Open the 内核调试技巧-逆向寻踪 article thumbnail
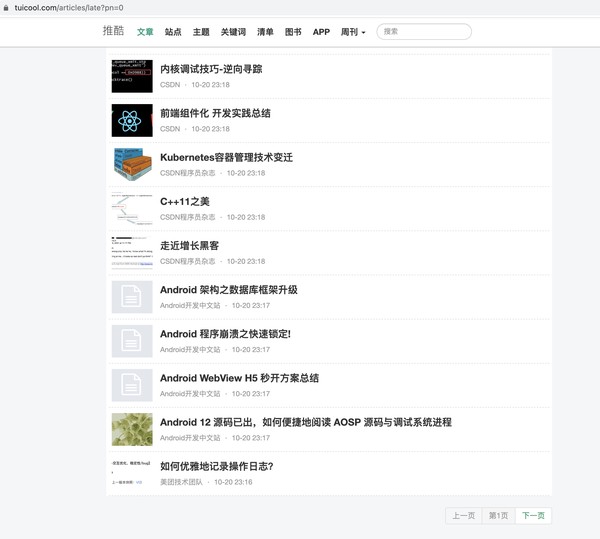Viewport: 600px width, 539px height. [x=132, y=76]
